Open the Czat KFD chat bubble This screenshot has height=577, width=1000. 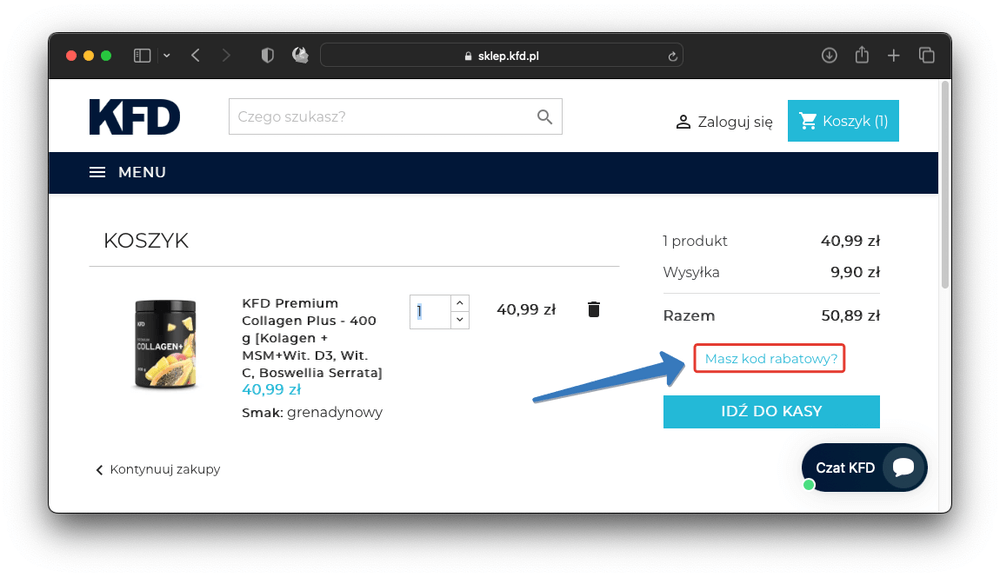(x=864, y=467)
